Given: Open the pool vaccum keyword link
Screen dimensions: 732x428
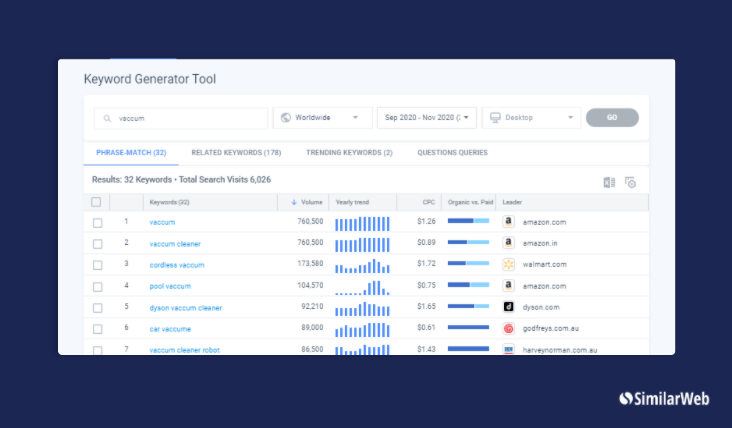Looking at the screenshot, I should coord(170,286).
